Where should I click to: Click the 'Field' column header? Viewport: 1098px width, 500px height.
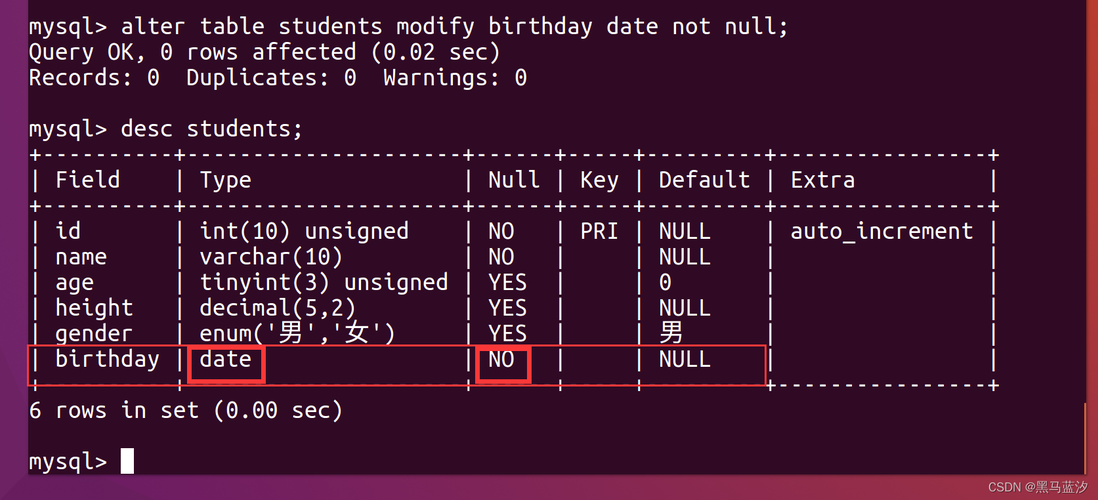88,180
